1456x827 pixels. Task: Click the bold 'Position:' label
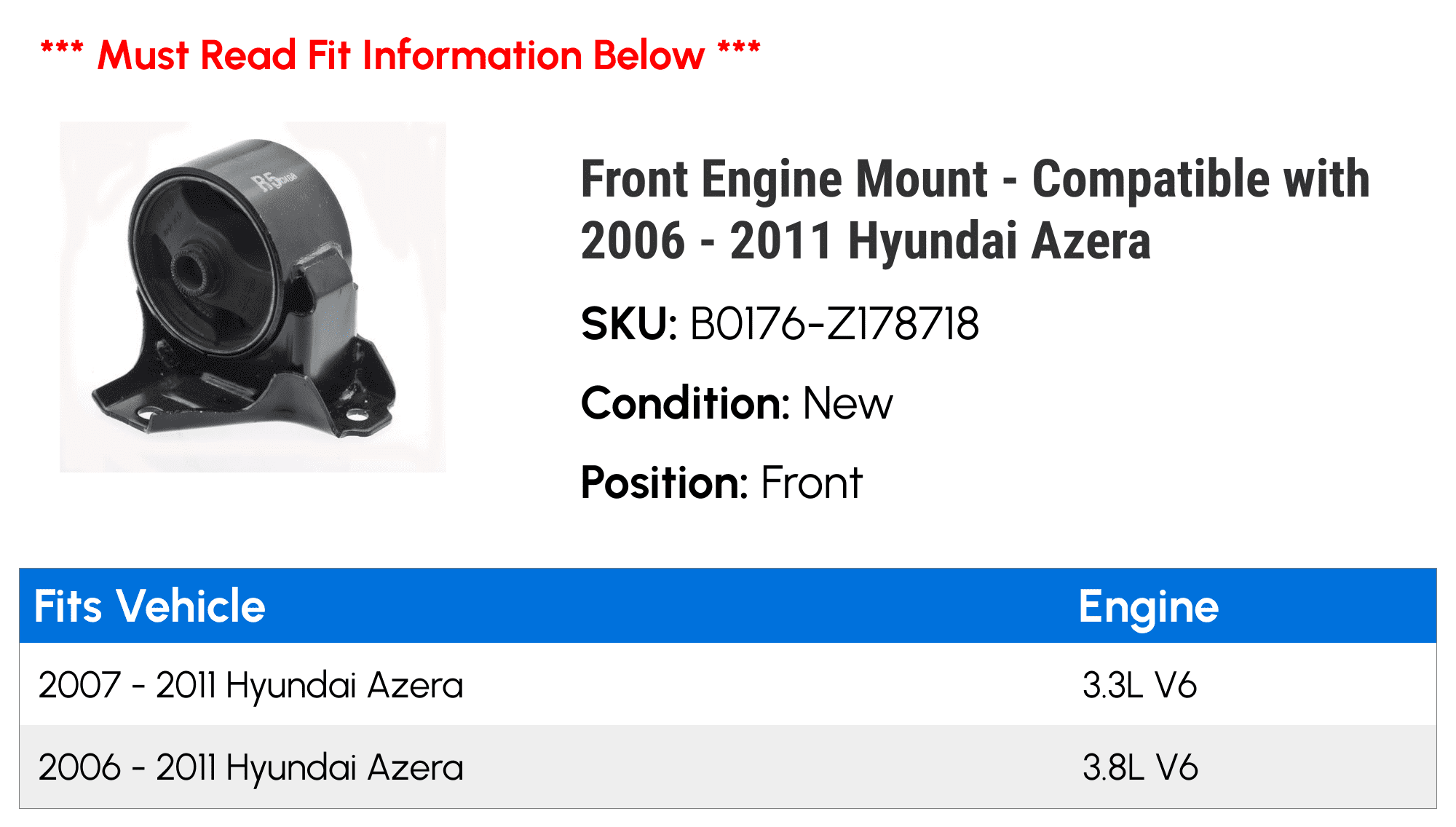tap(664, 483)
